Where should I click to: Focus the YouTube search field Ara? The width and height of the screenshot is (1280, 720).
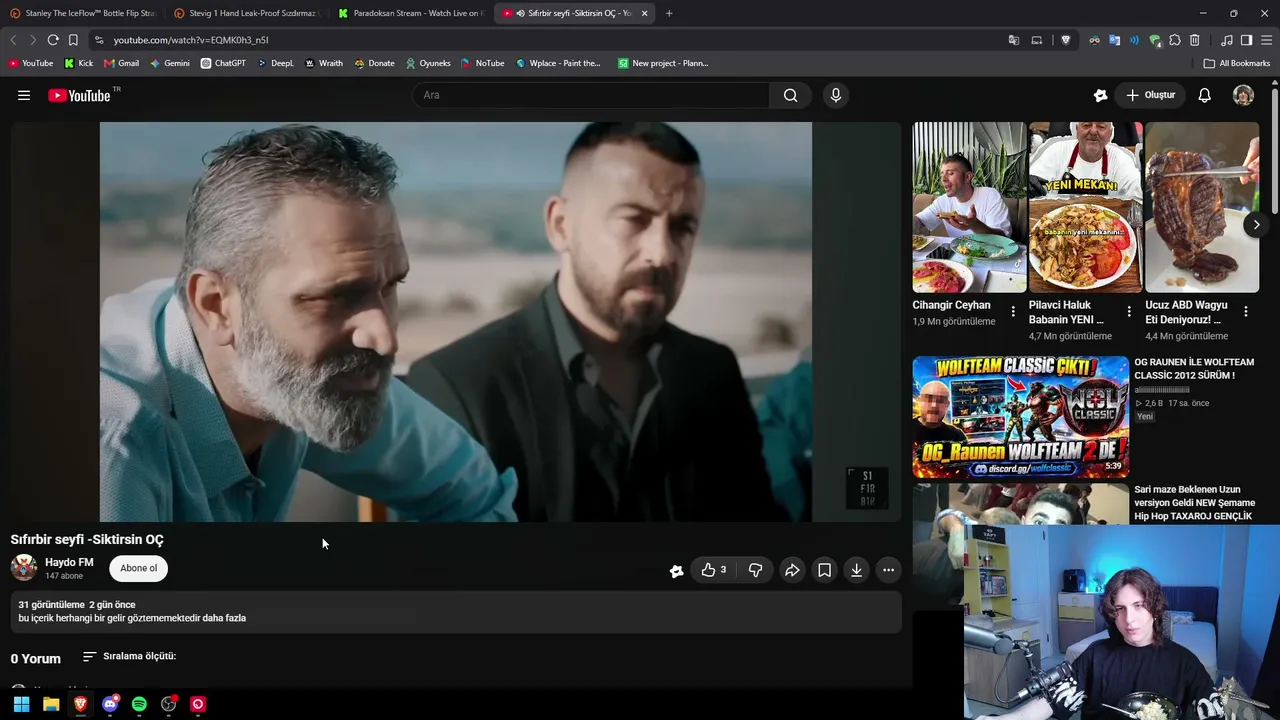[x=591, y=95]
